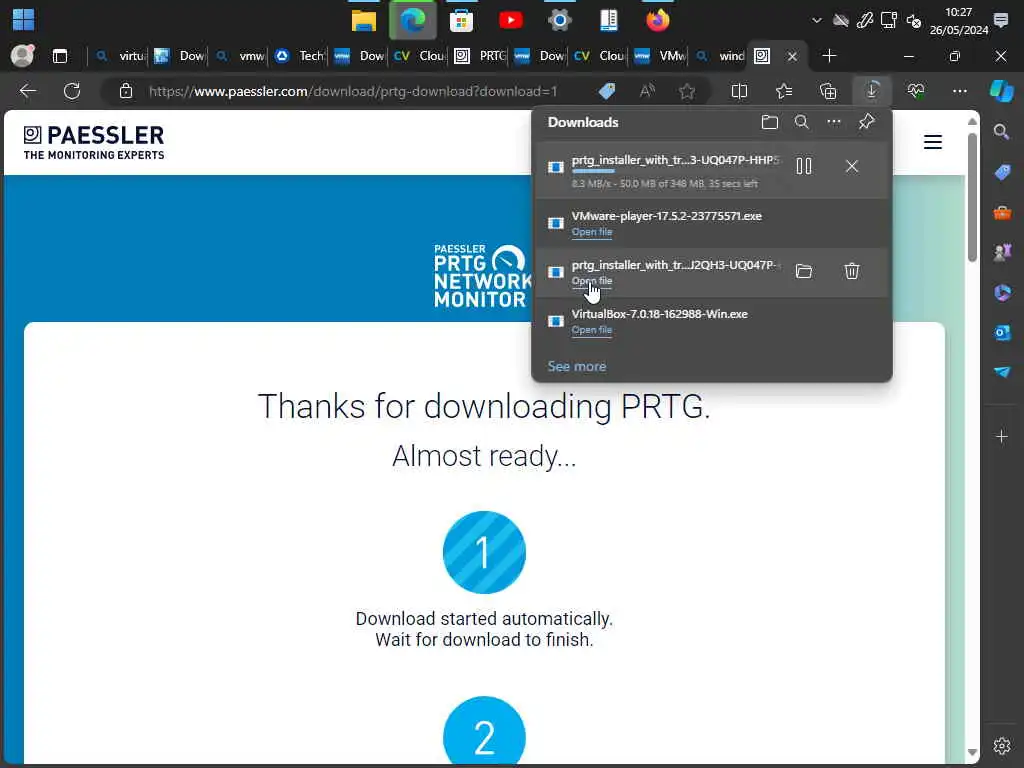Open notification center icon
This screenshot has height=768, width=1024.
click(1000, 20)
